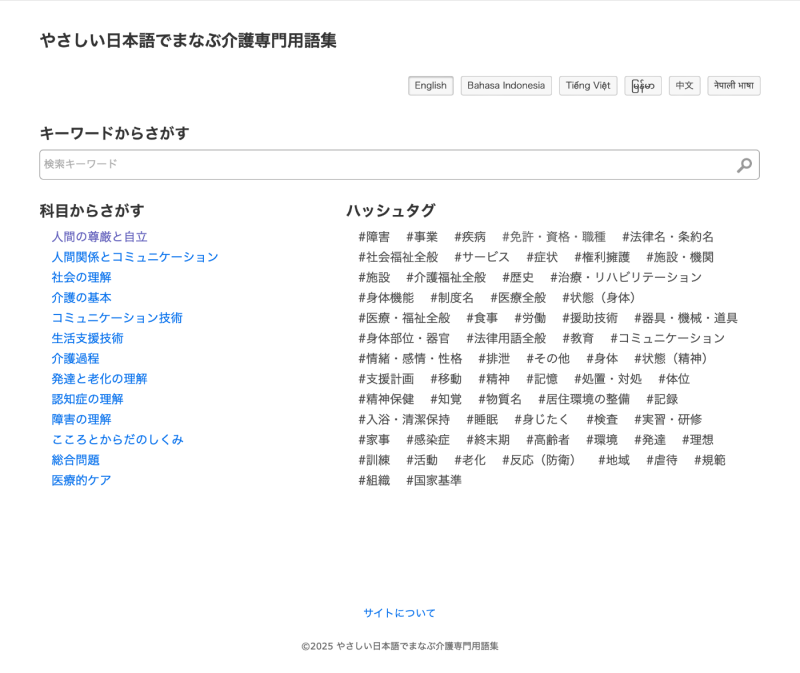Open the サイトについて footer link
The height and width of the screenshot is (673, 800).
(x=399, y=613)
